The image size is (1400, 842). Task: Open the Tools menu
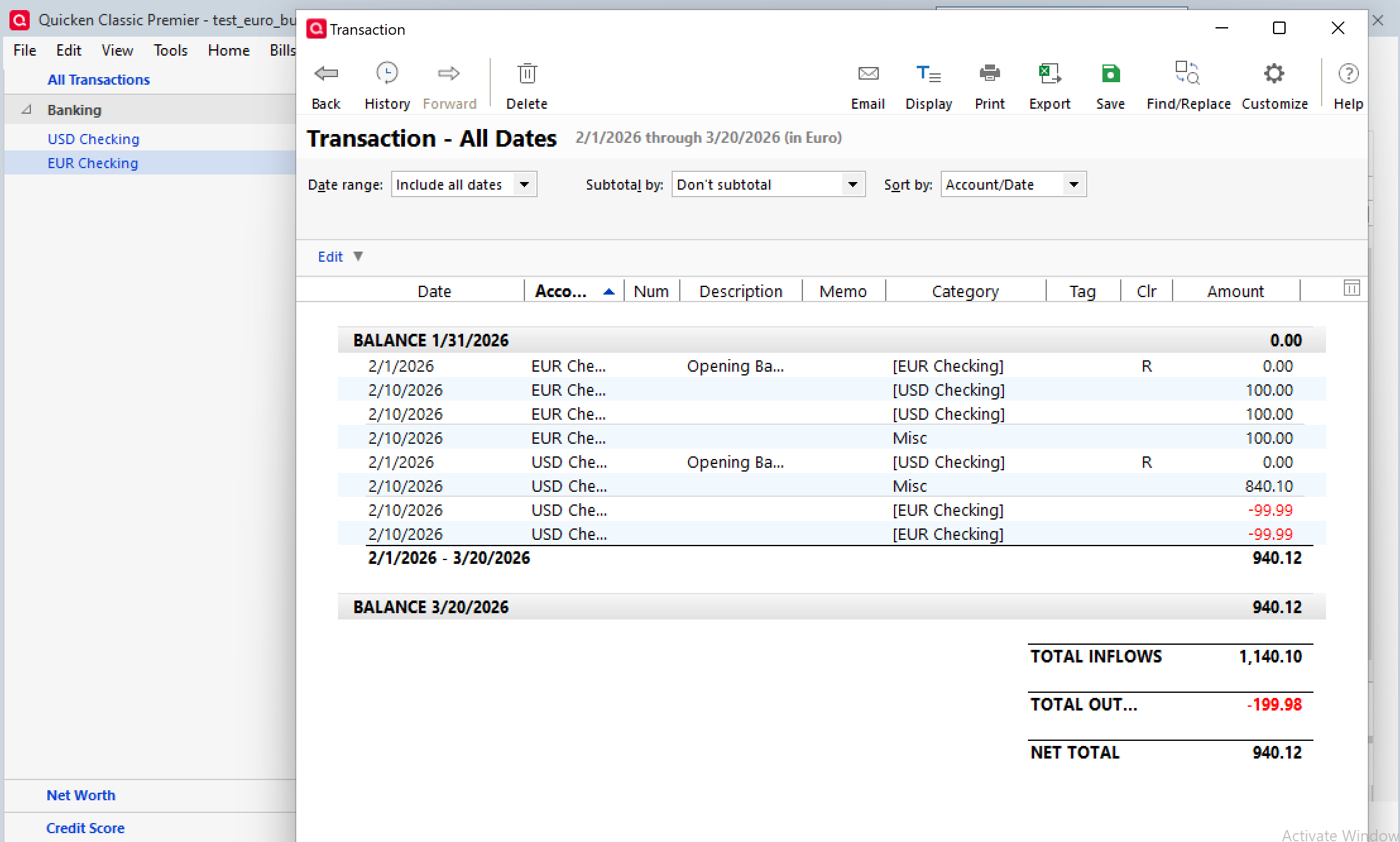click(170, 50)
